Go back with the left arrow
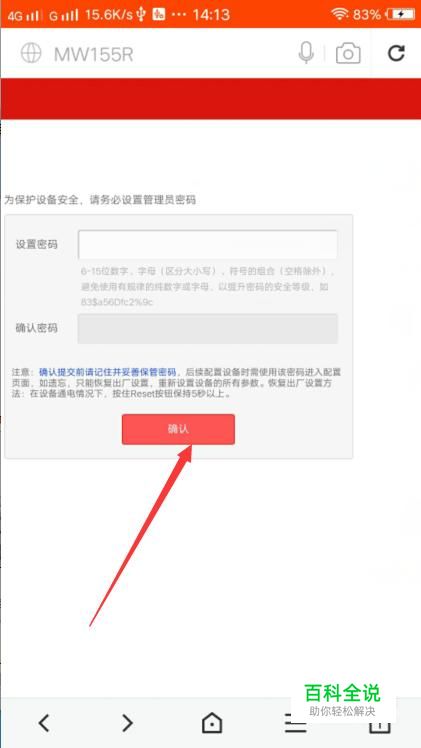Screen dimensions: 421x748 point(44,723)
